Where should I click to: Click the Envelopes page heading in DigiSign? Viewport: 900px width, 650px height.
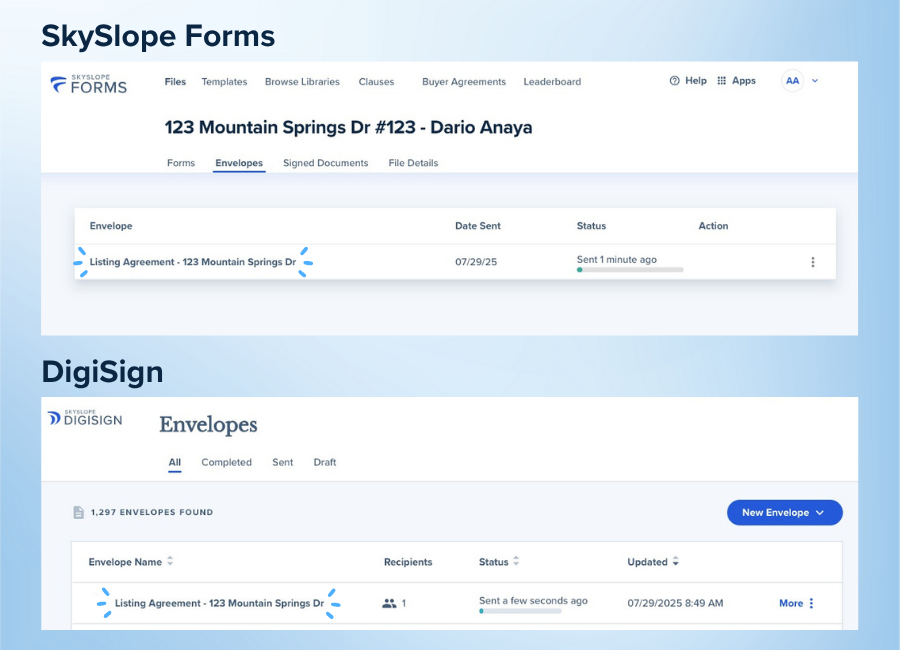pyautogui.click(x=208, y=425)
